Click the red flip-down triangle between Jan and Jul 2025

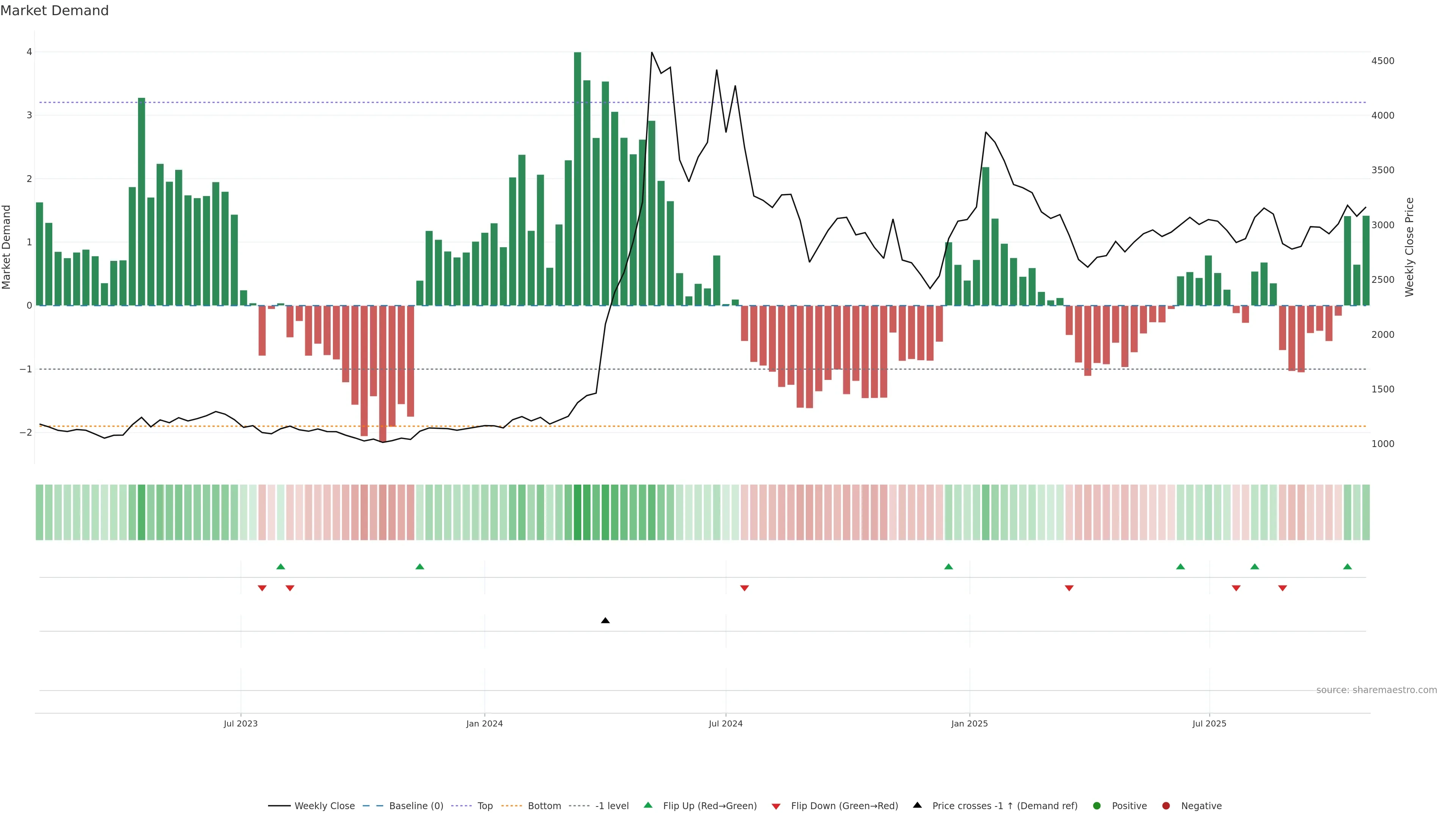[1069, 588]
